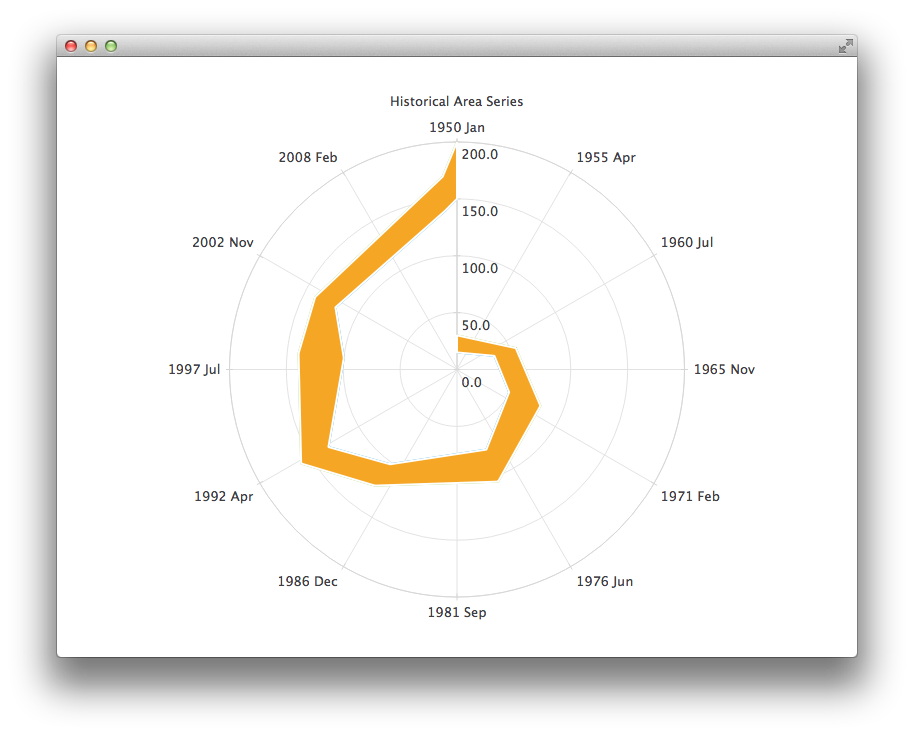Screen dimensions: 914x736
Task: Select the 1997 Jul label on the left
Action: [193, 369]
